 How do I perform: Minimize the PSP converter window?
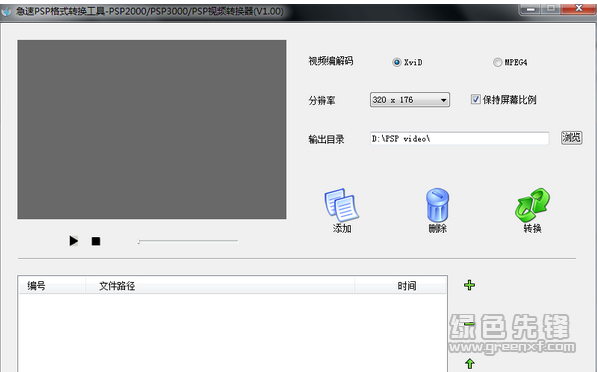coord(530,8)
